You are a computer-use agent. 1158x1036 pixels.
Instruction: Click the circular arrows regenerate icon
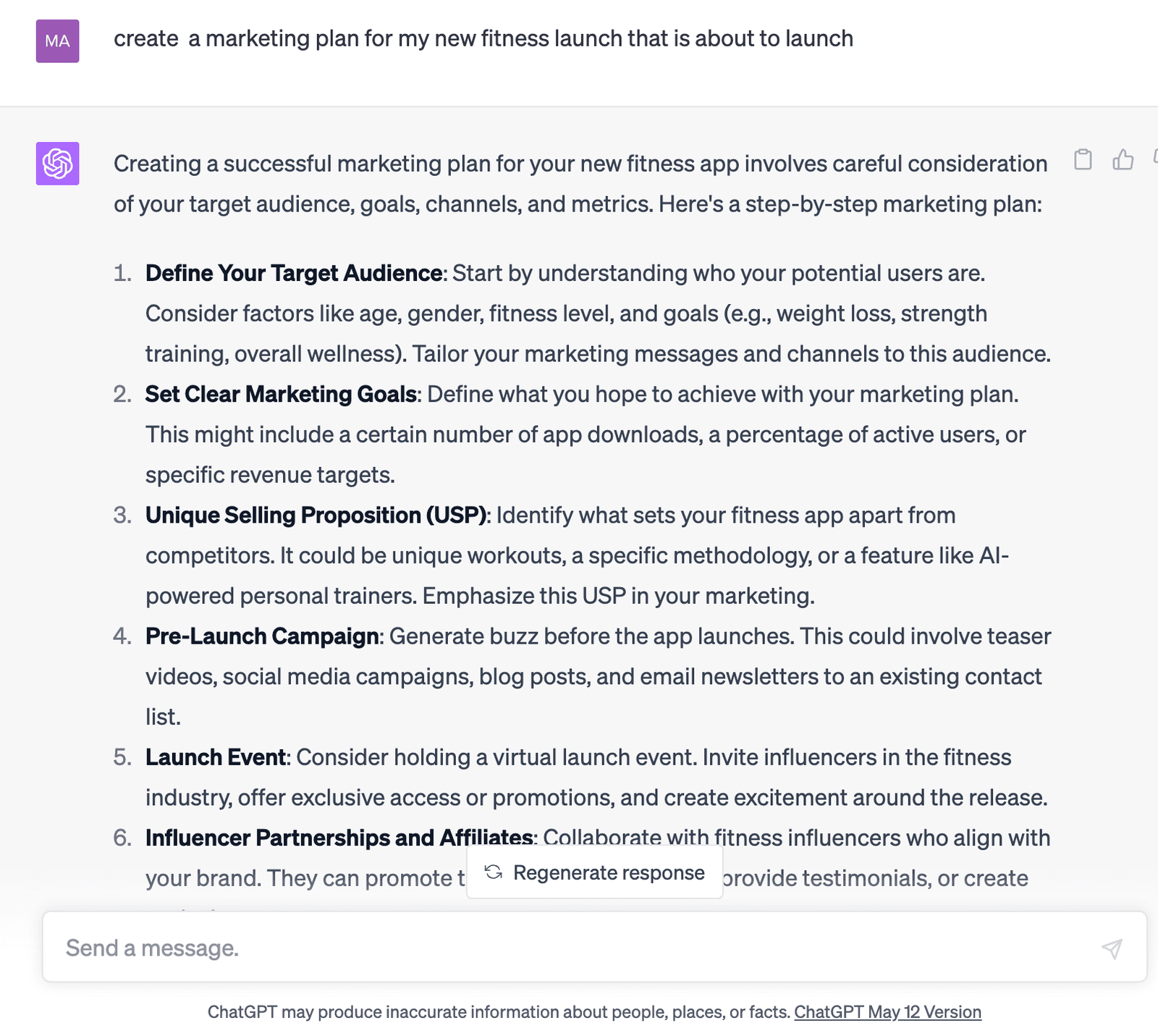tap(494, 872)
